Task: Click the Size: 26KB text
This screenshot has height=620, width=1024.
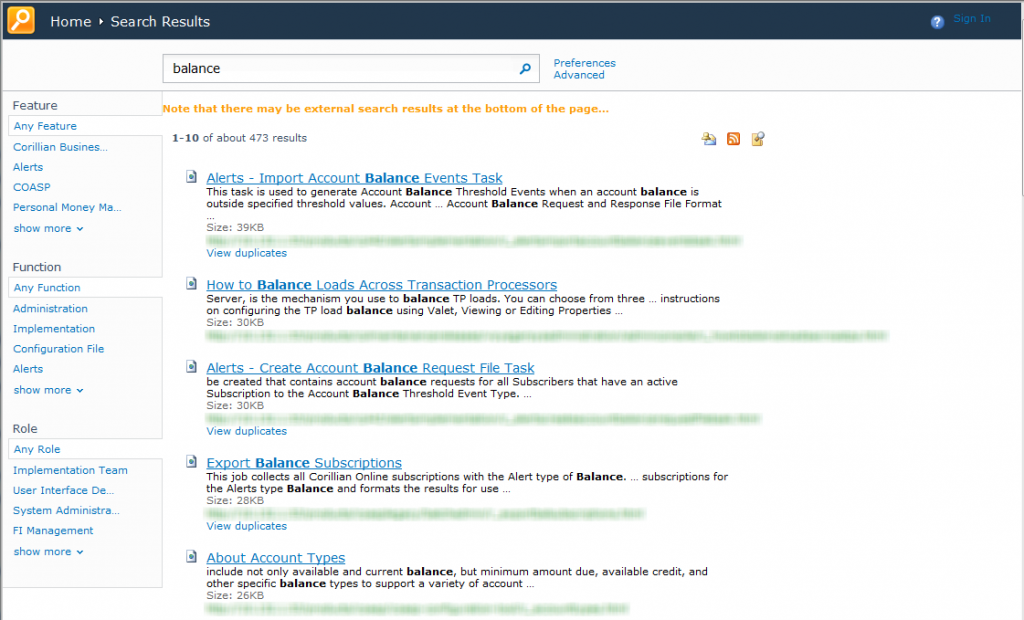Action: (235, 595)
